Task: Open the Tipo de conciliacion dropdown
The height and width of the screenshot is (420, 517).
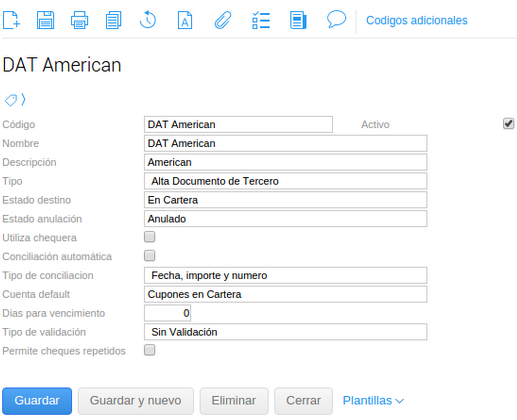Action: tap(286, 275)
